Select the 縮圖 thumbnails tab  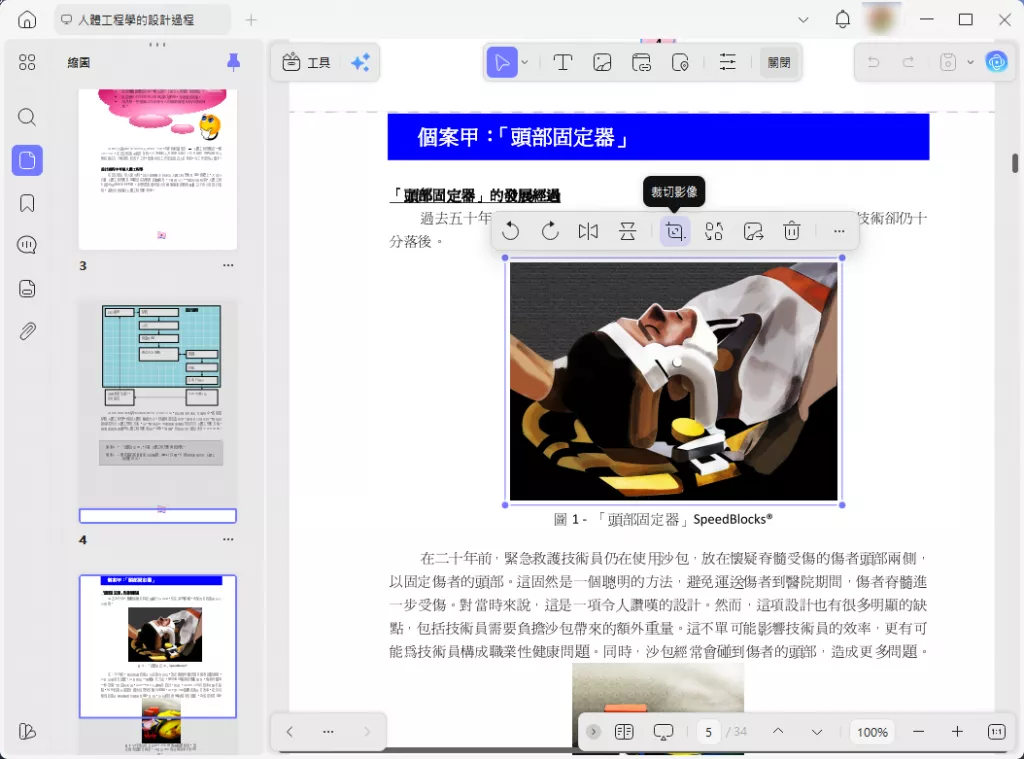[x=78, y=62]
